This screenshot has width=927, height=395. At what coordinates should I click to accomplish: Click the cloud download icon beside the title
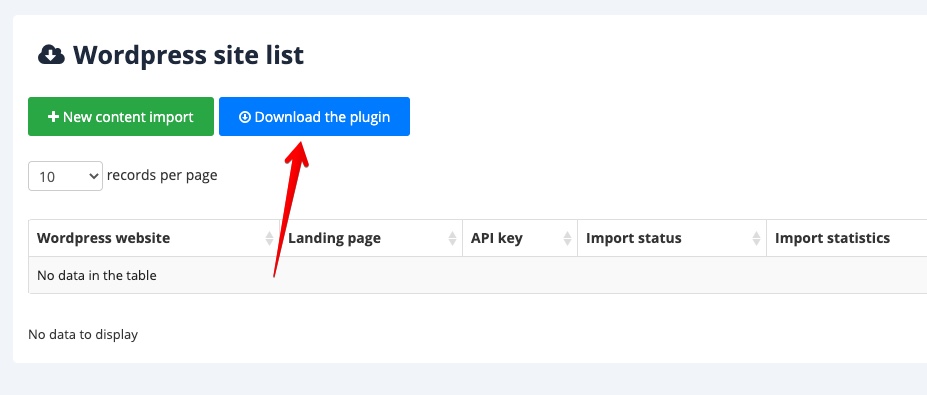coord(51,55)
